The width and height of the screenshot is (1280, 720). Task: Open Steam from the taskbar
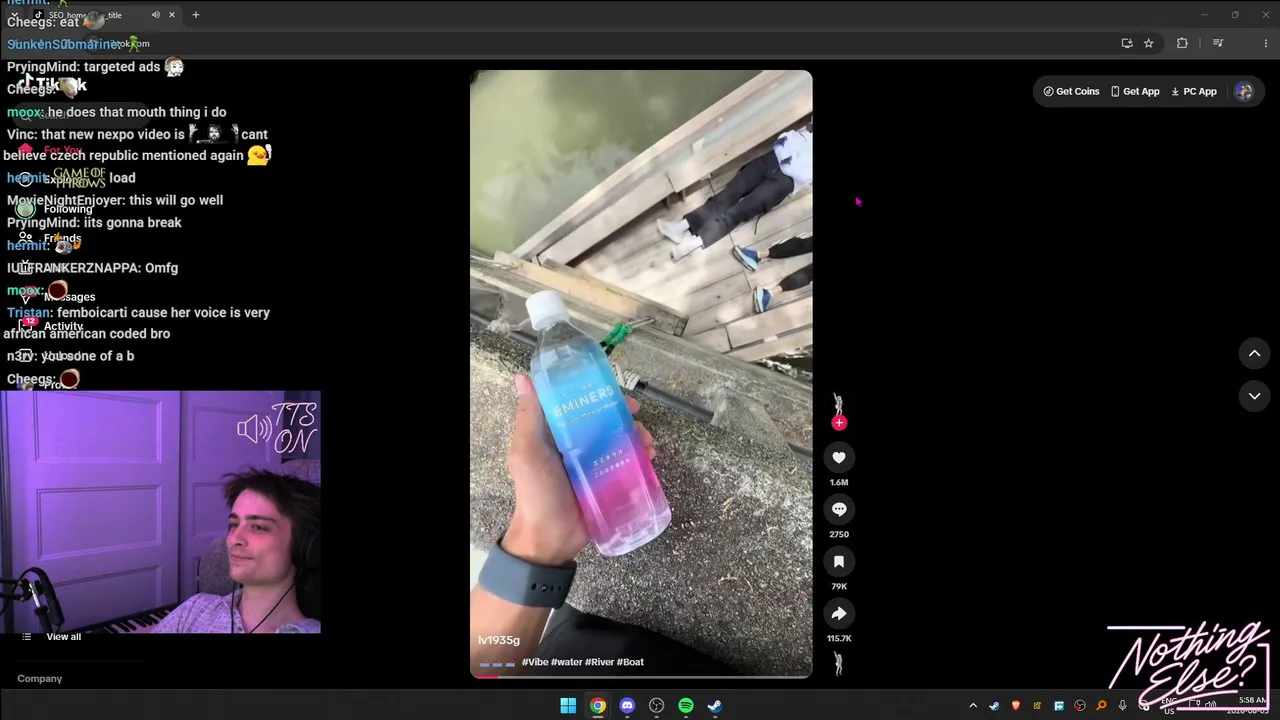tap(715, 706)
